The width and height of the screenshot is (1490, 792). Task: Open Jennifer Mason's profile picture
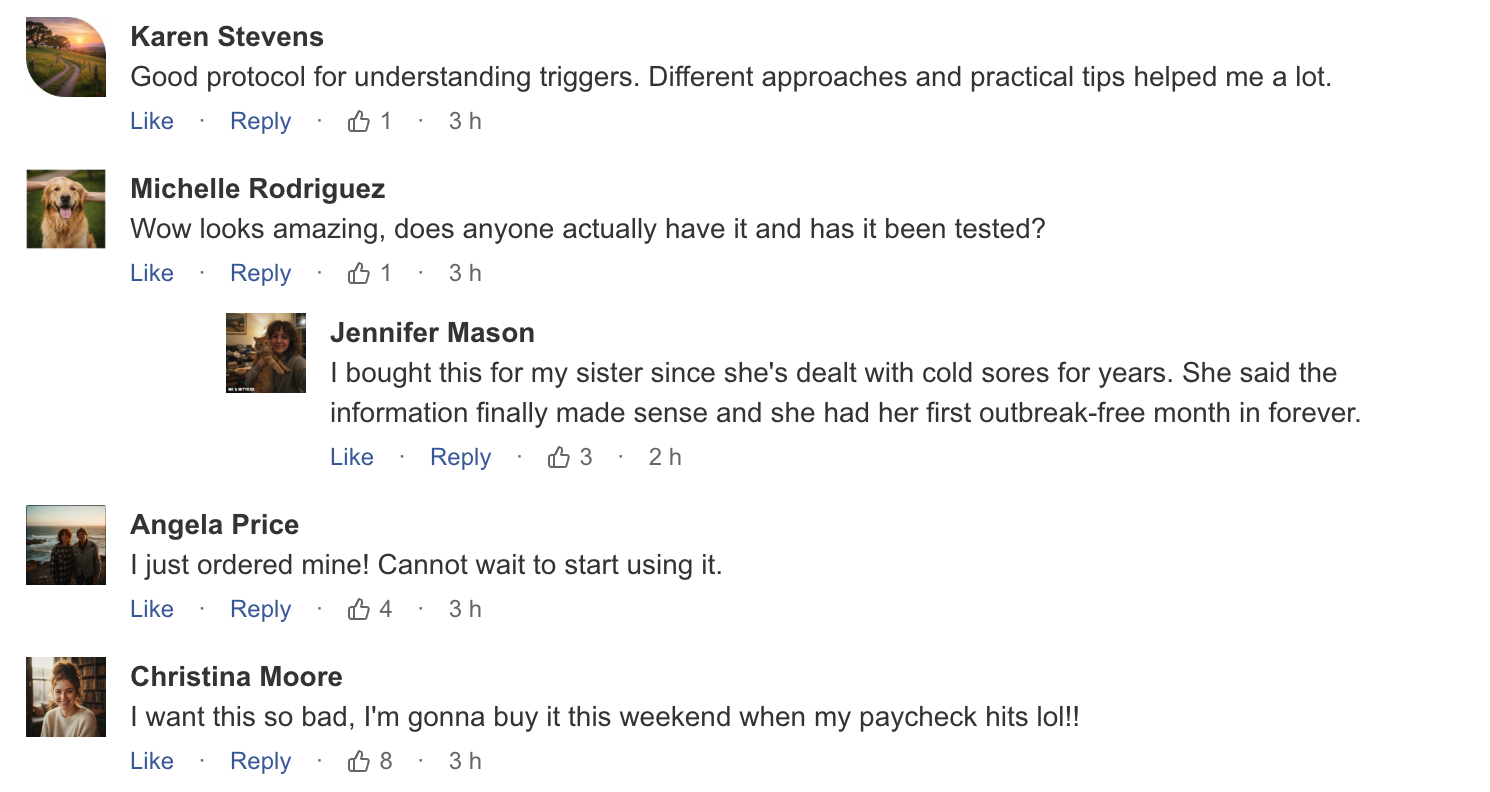click(x=266, y=353)
